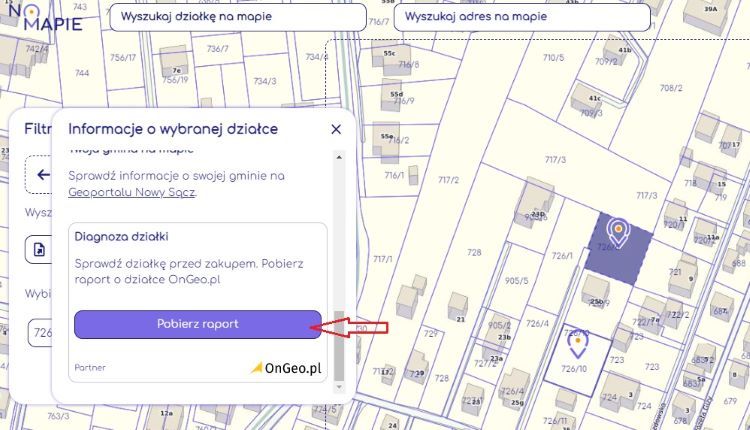Select parcel 679 on the map

730,401
